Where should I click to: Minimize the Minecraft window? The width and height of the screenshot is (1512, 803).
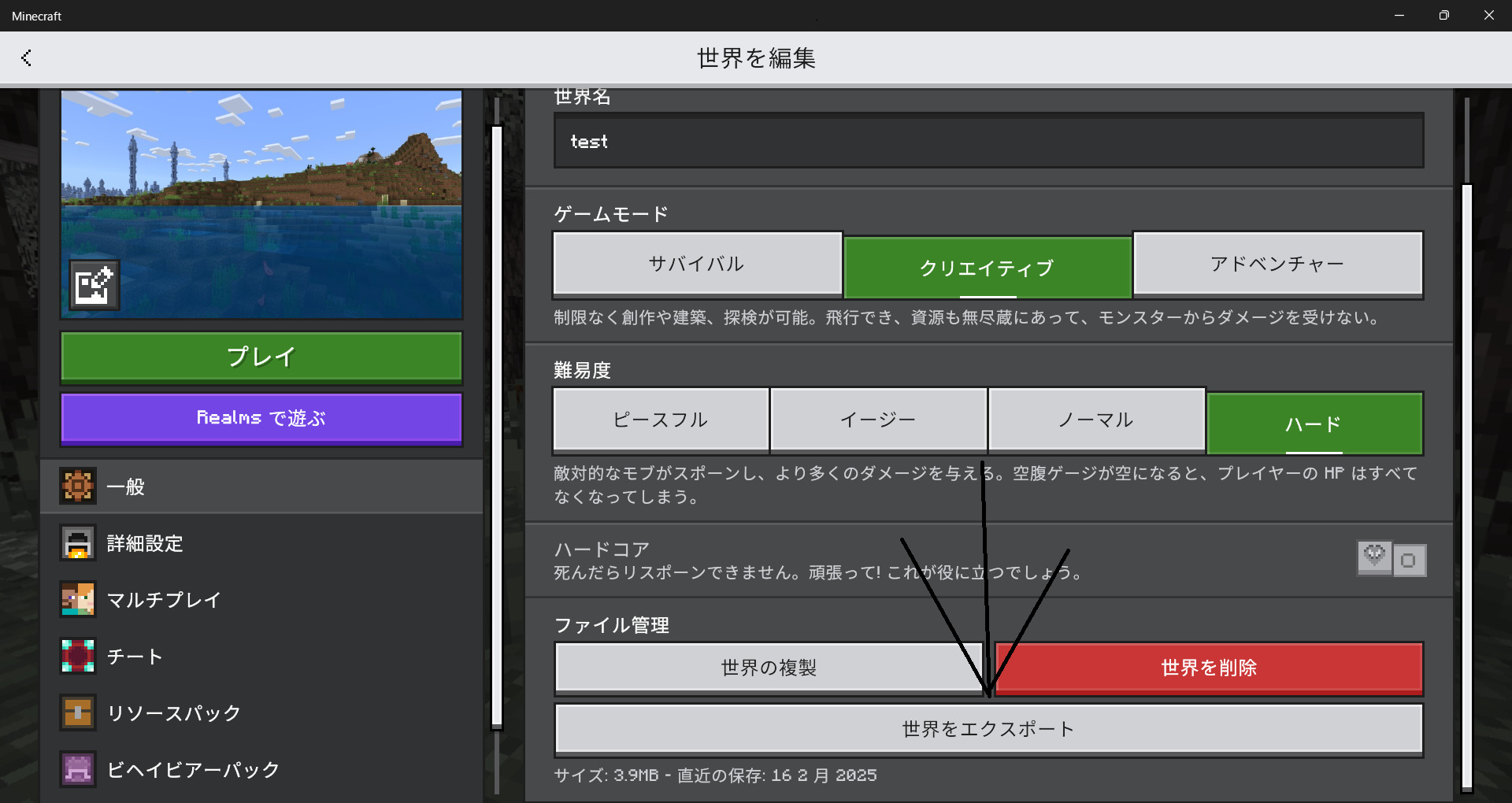click(1399, 16)
